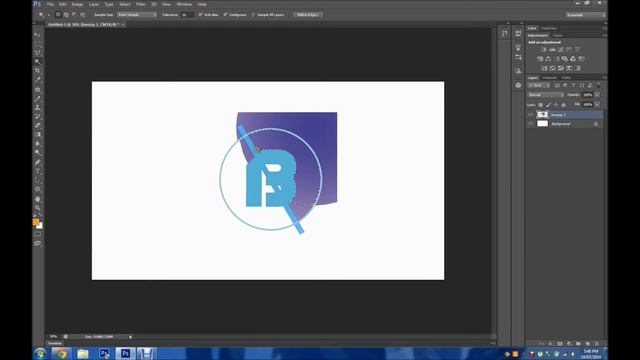Open the Normal blend mode dropdown
The height and width of the screenshot is (360, 640).
(546, 95)
